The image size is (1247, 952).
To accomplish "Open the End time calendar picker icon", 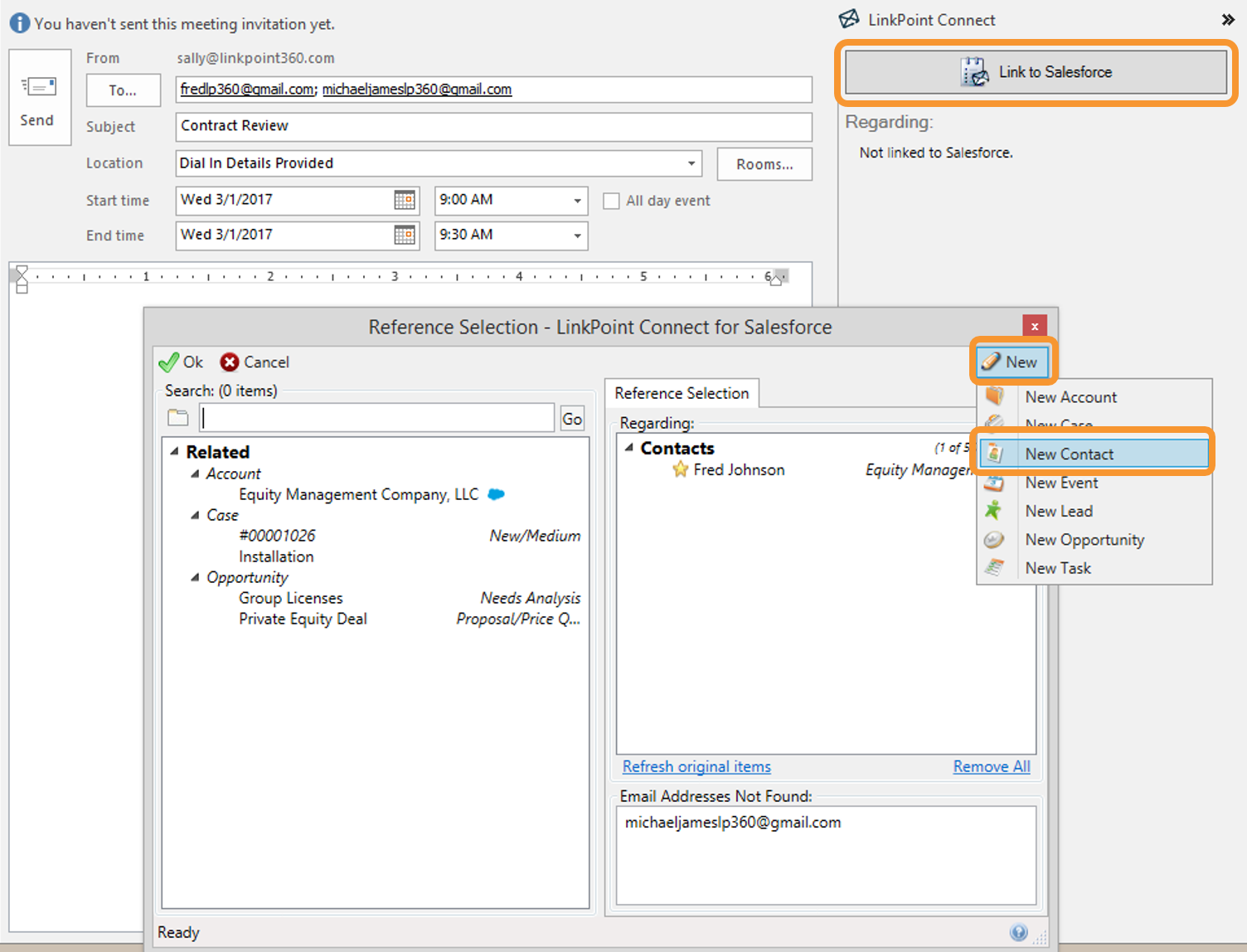I will tap(405, 235).
